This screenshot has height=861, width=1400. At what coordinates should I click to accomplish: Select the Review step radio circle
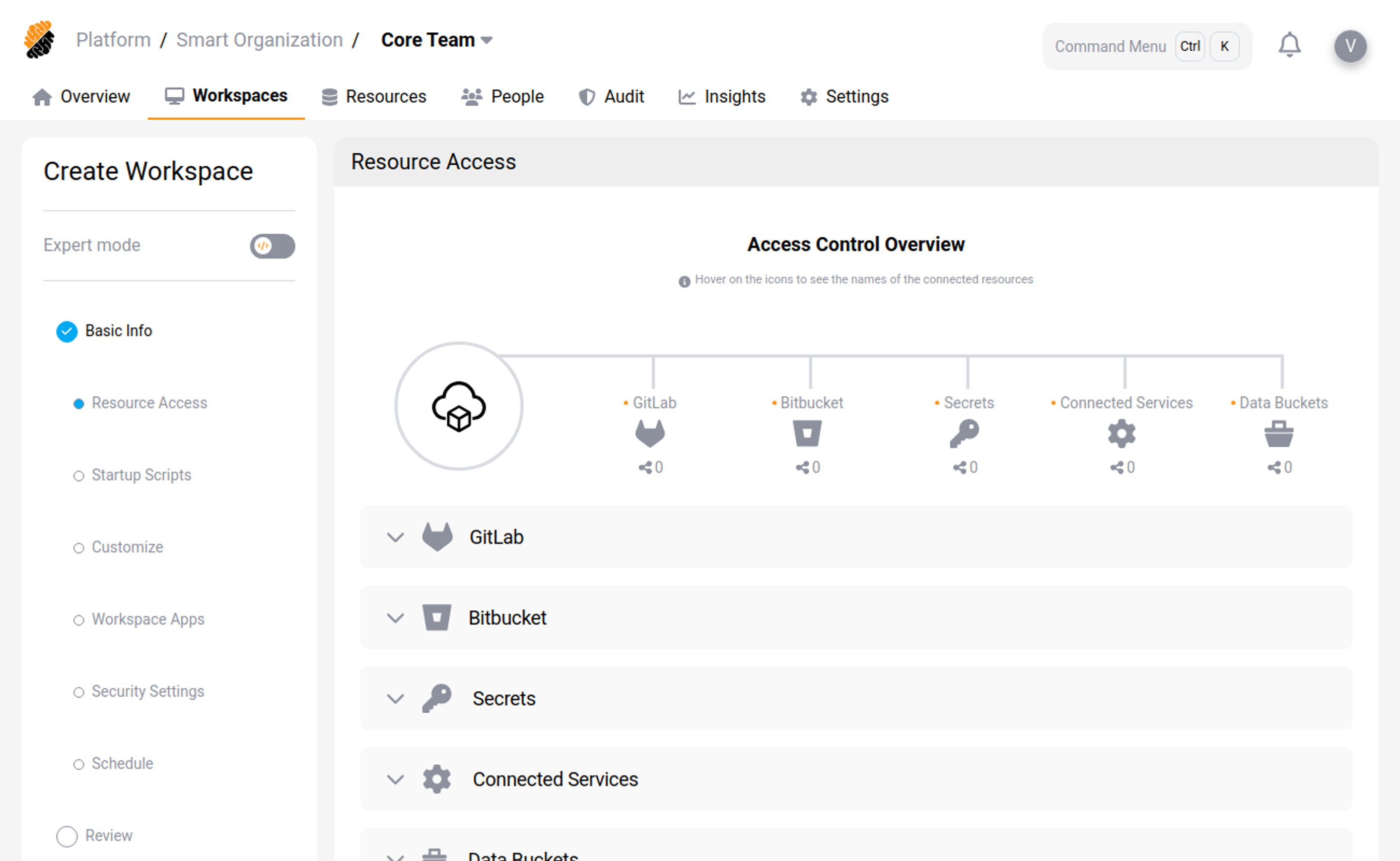pyautogui.click(x=67, y=836)
